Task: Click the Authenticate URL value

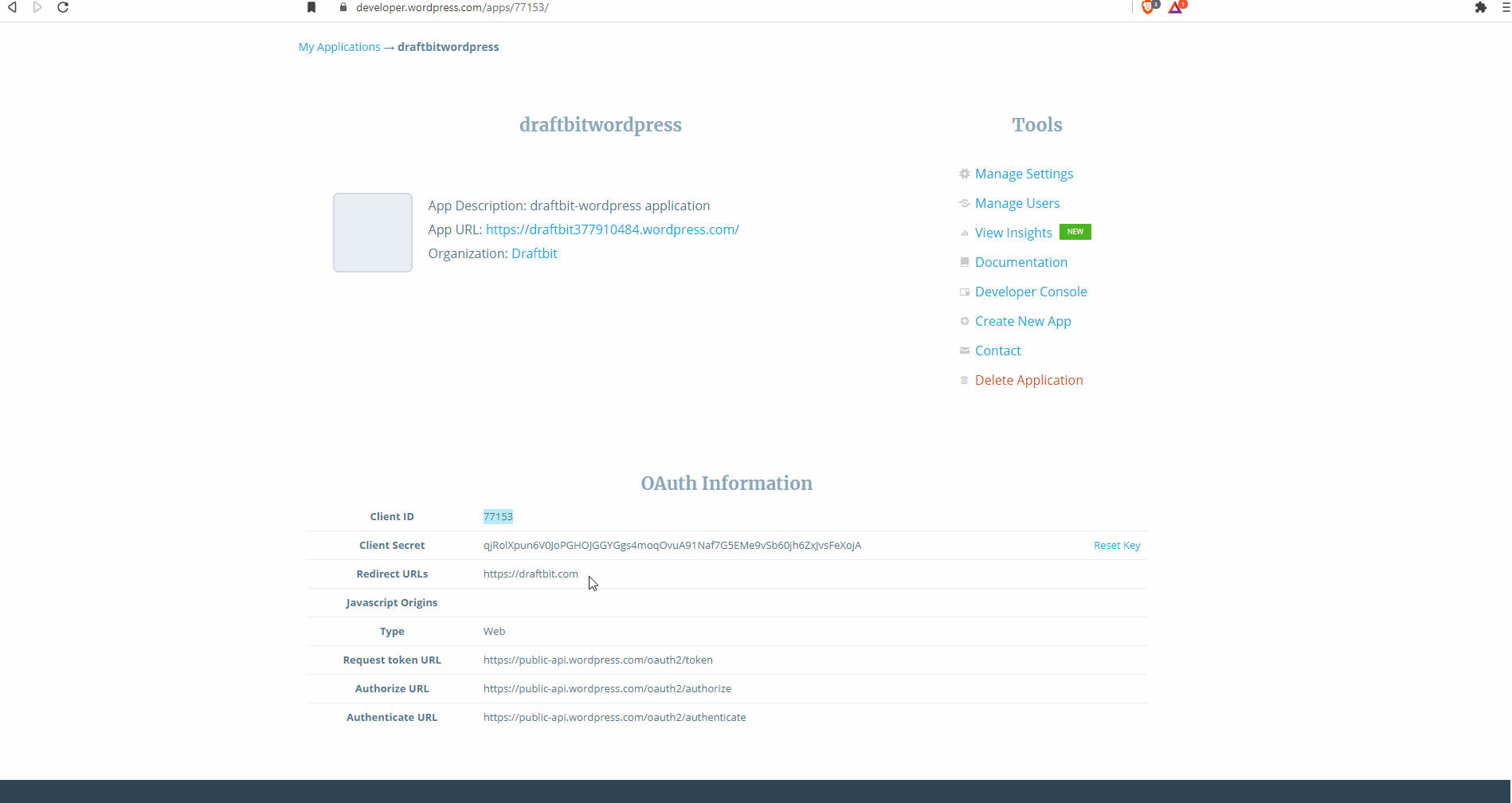Action: tap(614, 718)
